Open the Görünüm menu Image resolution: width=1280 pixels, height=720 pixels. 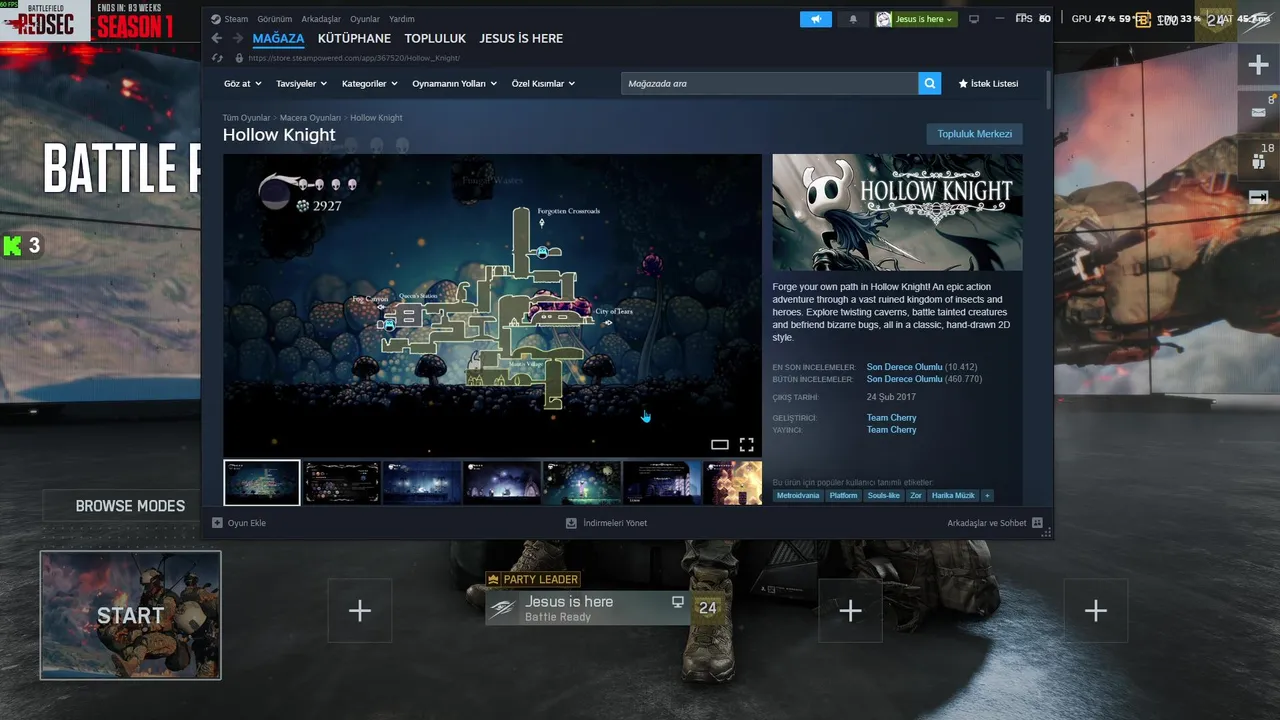pos(275,19)
